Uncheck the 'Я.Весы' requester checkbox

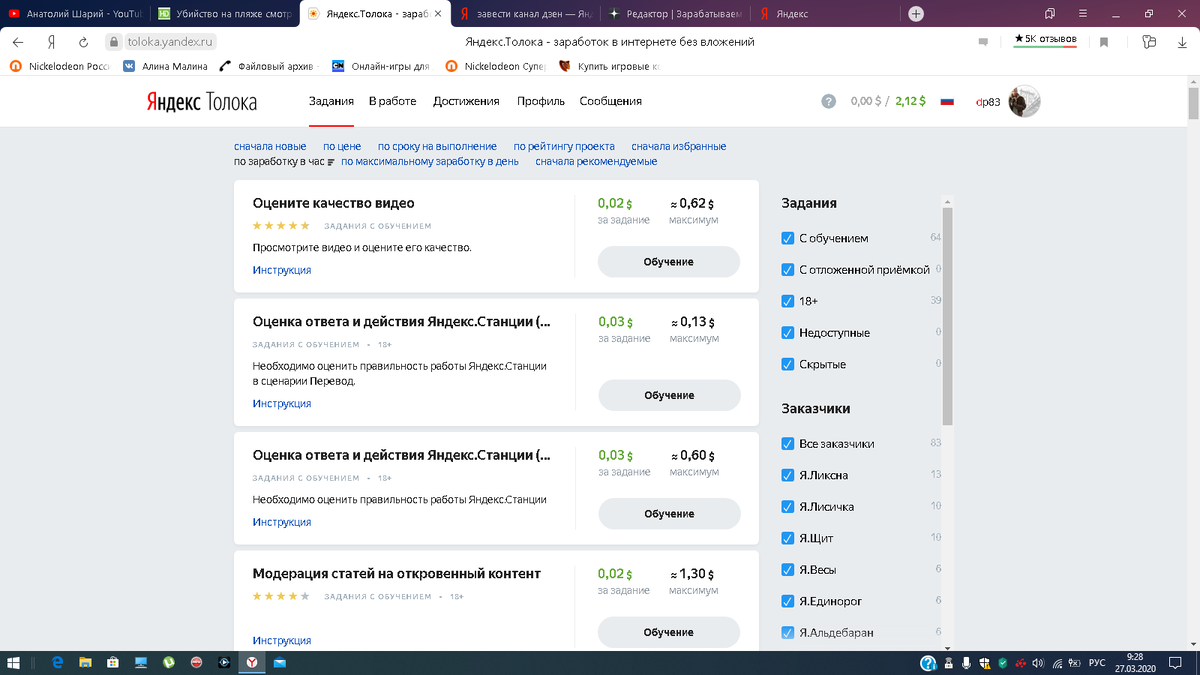[788, 570]
